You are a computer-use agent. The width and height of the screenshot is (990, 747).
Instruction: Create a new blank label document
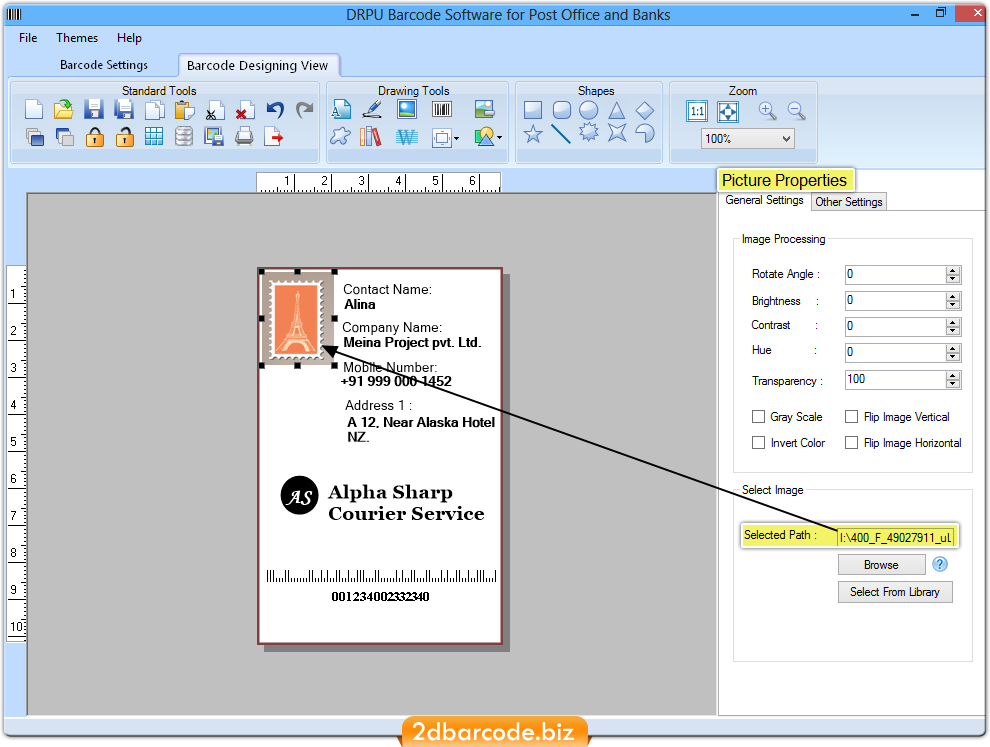[33, 110]
